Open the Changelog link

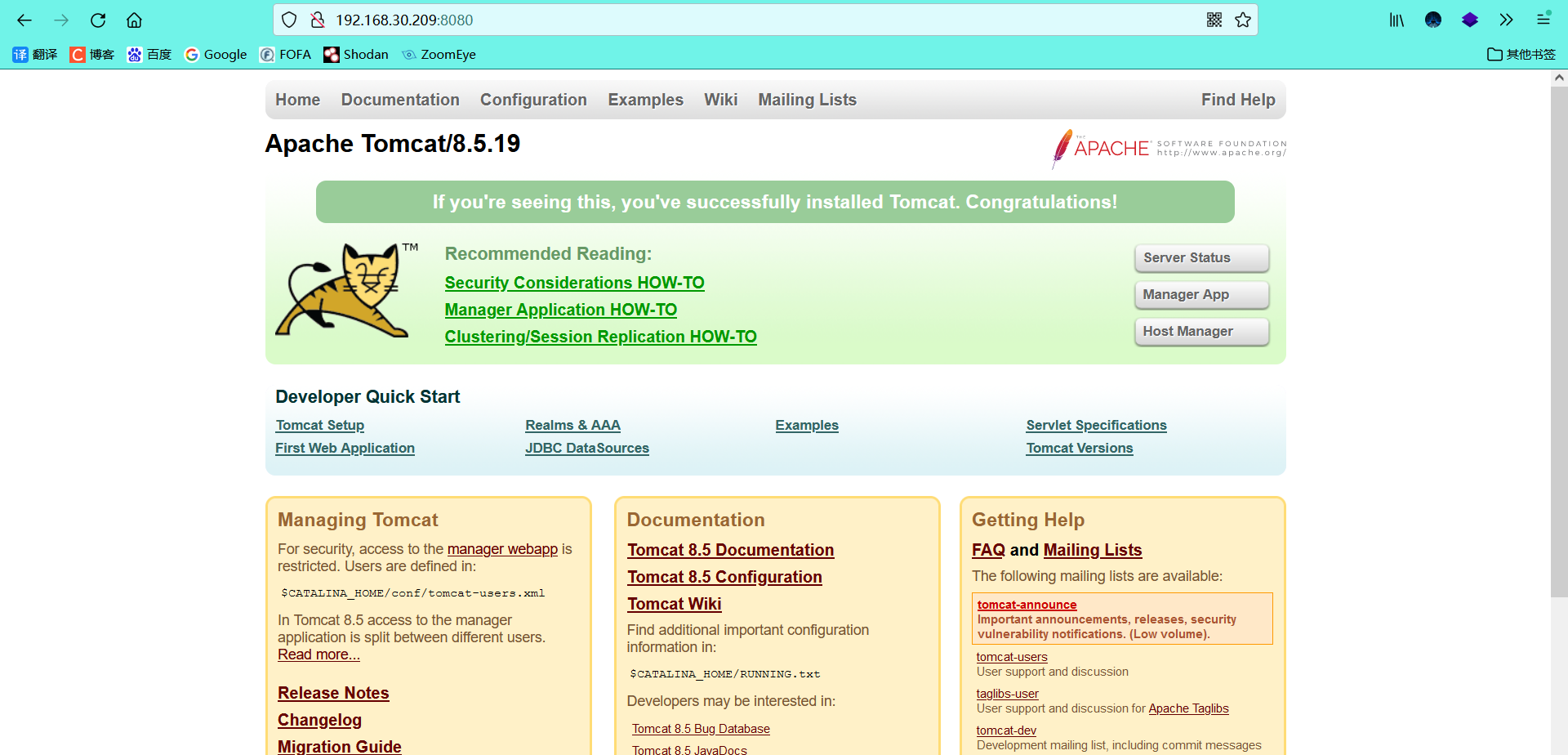[319, 720]
